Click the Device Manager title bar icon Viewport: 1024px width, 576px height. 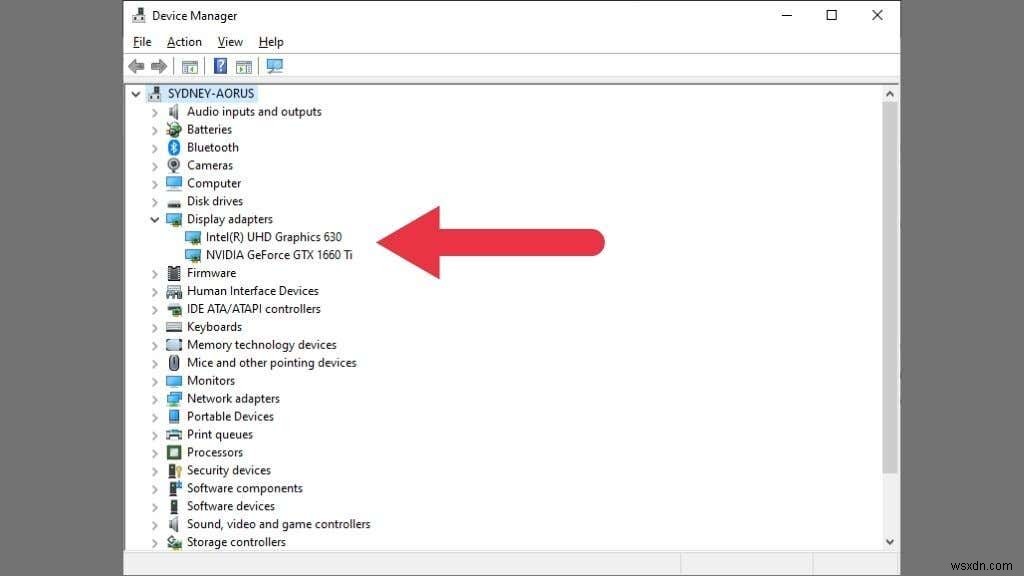pyautogui.click(x=138, y=15)
